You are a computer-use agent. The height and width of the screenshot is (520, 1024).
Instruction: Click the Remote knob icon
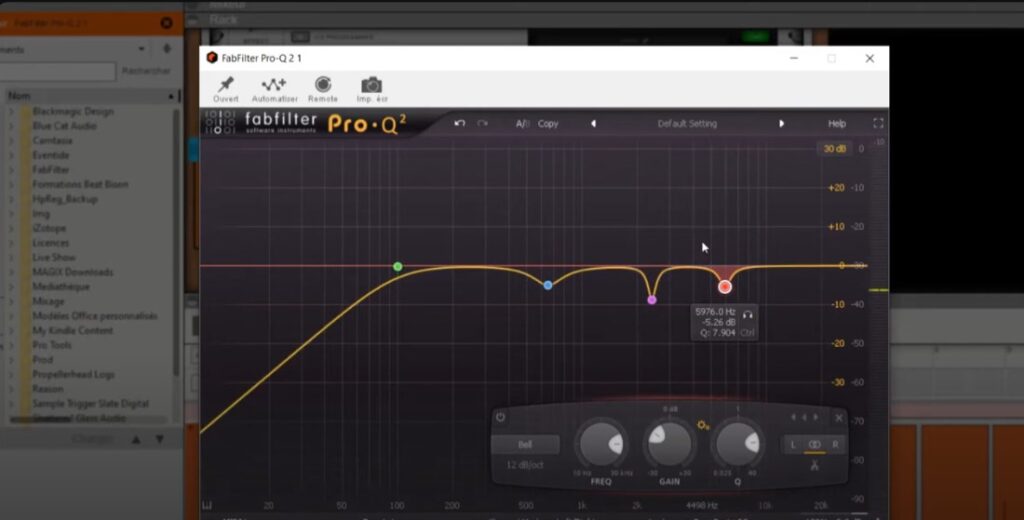[x=323, y=84]
